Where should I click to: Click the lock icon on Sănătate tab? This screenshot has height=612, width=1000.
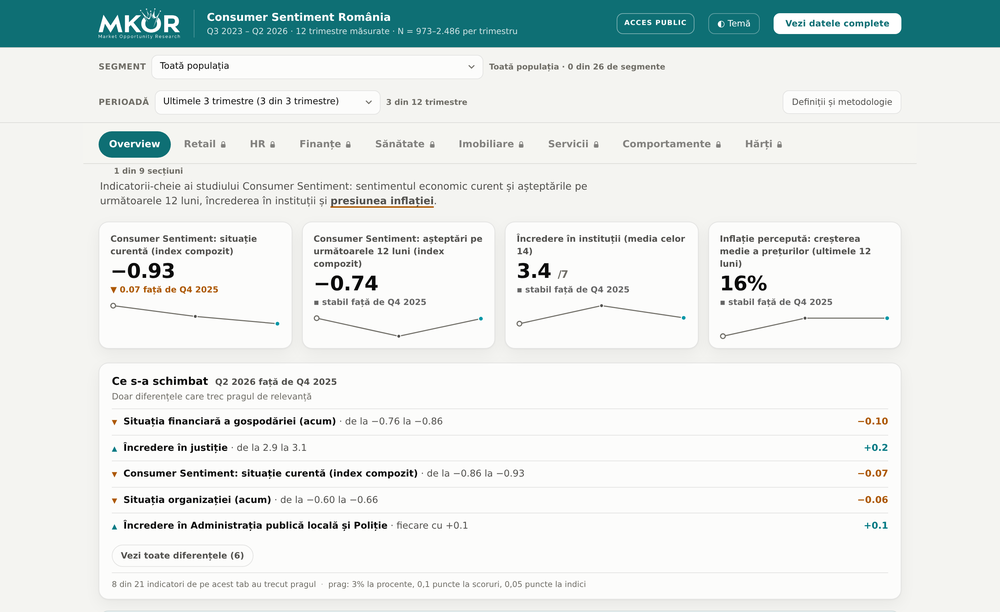432,145
